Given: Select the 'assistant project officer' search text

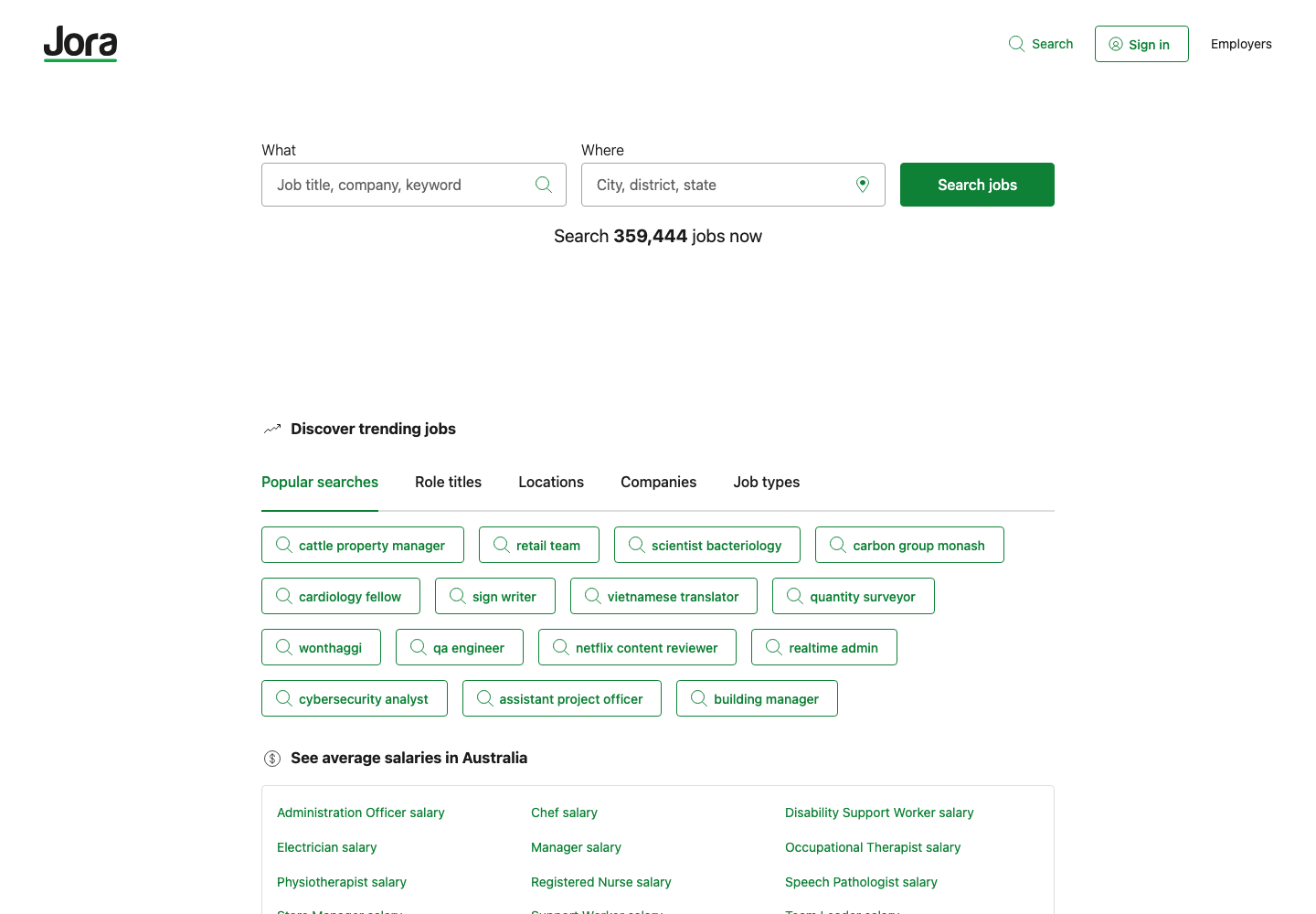Looking at the screenshot, I should point(571,699).
